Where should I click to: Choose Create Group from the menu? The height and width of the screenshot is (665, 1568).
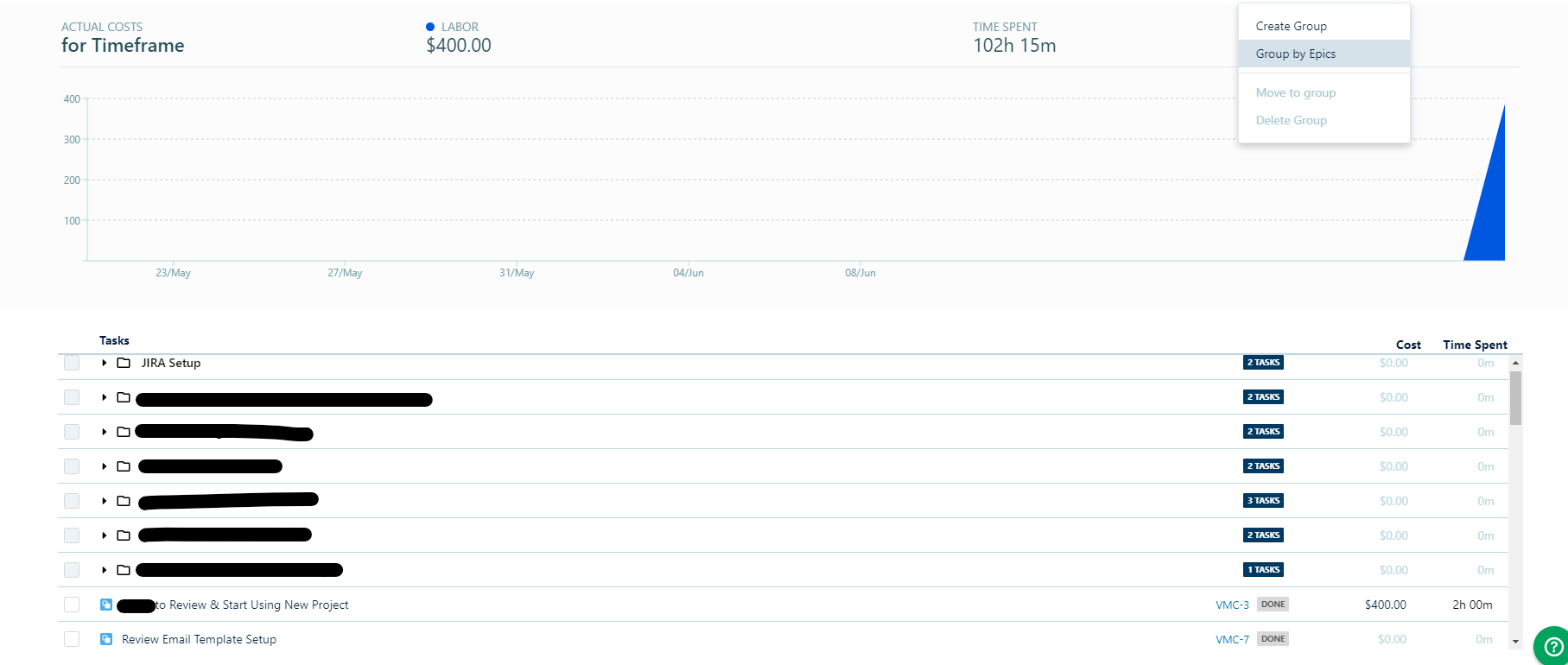1291,26
